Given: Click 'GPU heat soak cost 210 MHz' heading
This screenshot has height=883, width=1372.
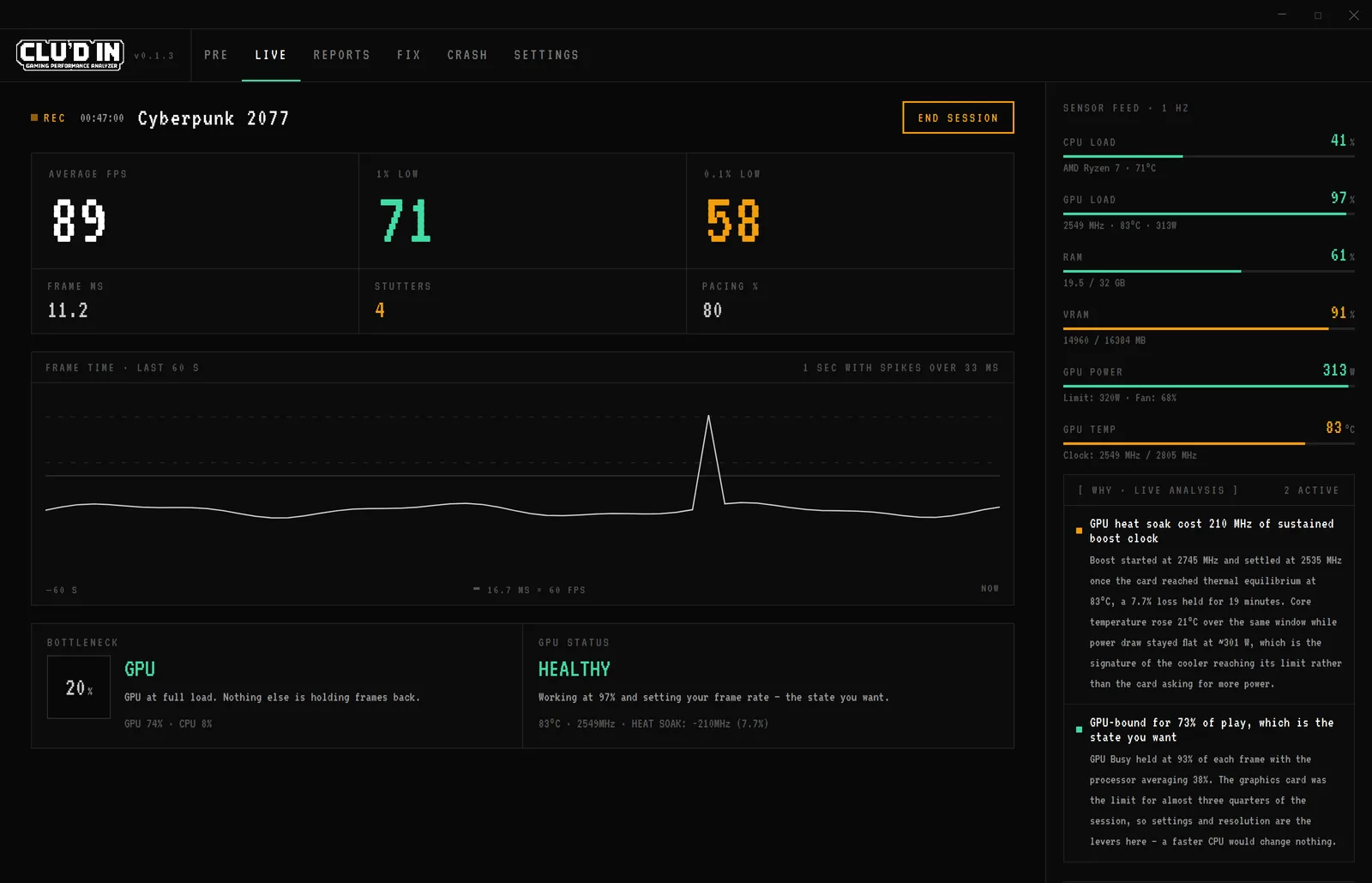Looking at the screenshot, I should (x=1212, y=531).
